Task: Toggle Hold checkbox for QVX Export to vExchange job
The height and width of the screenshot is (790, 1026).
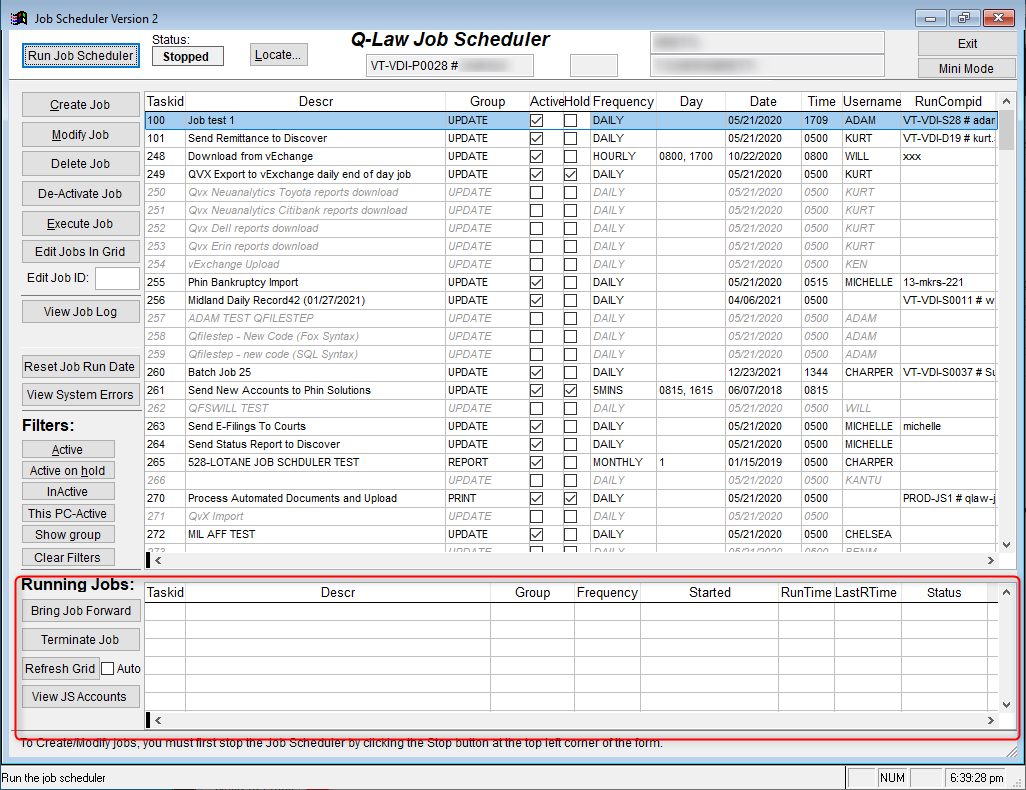Action: click(571, 175)
